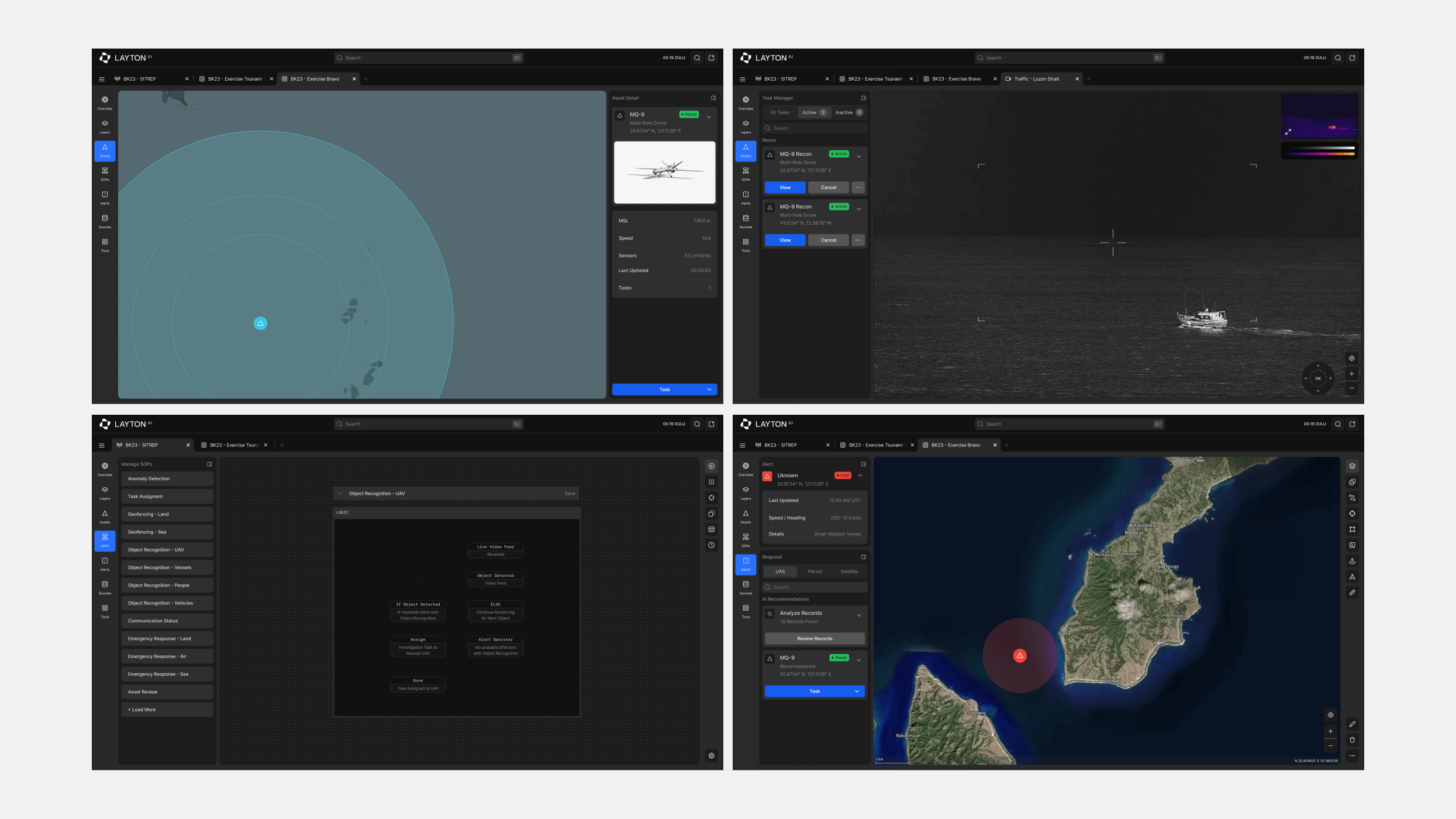
Task: Click the IF Object Detected logic node
Action: pyautogui.click(x=418, y=611)
